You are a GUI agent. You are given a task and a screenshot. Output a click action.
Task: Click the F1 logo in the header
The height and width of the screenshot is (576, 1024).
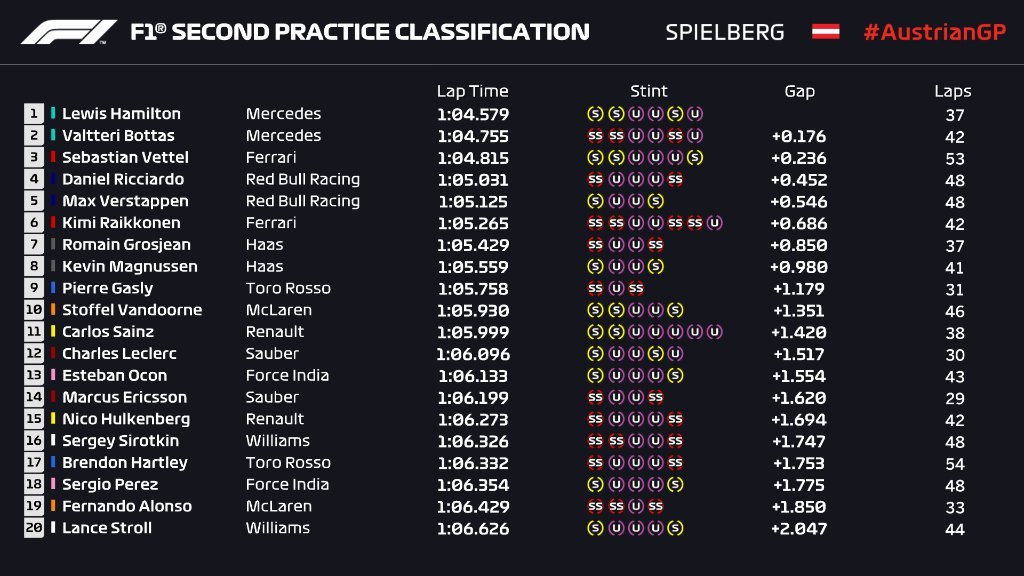click(x=70, y=32)
